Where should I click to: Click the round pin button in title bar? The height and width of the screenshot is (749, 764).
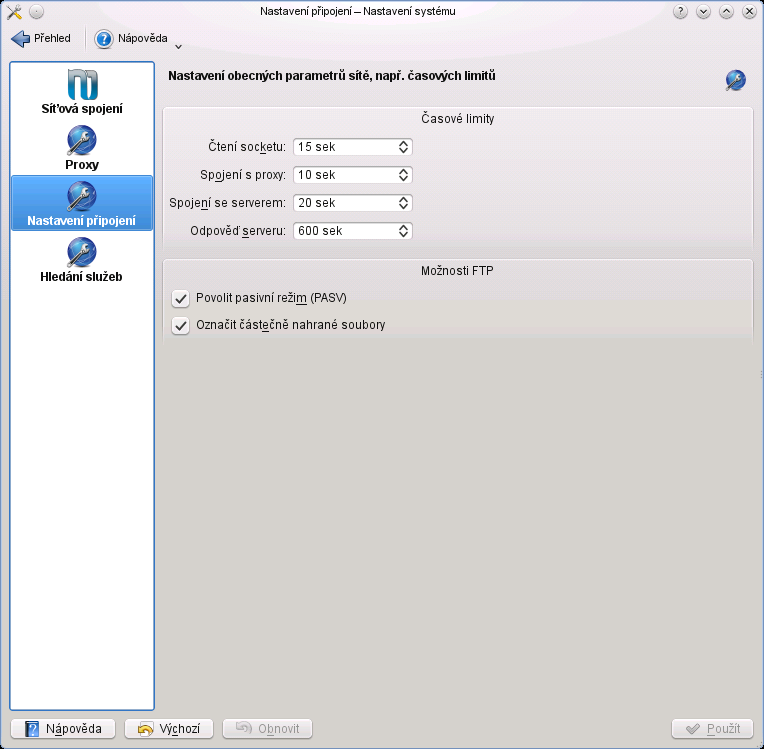[x=37, y=11]
